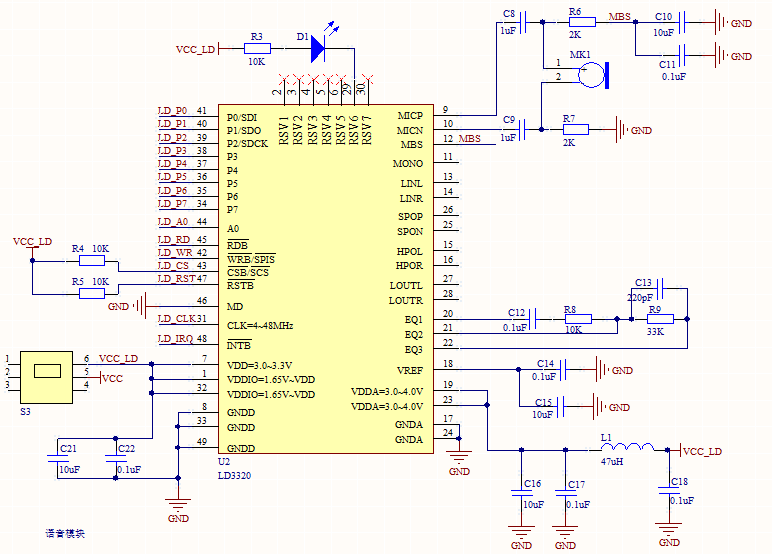Select the MK1 microphone symbol

point(594,75)
